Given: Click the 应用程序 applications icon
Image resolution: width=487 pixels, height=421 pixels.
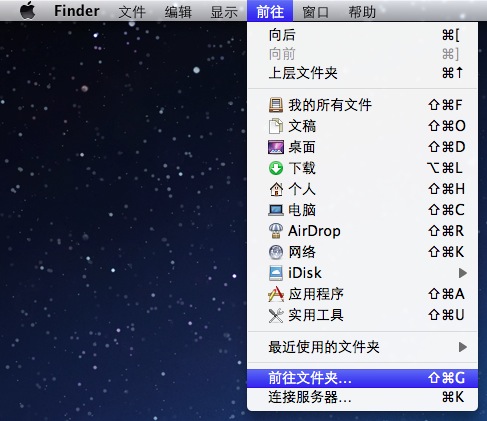Looking at the screenshot, I should (x=276, y=294).
